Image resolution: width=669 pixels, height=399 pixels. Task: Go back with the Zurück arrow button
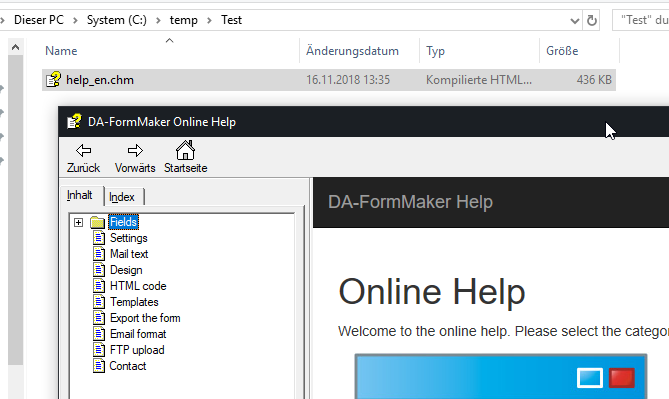(83, 158)
